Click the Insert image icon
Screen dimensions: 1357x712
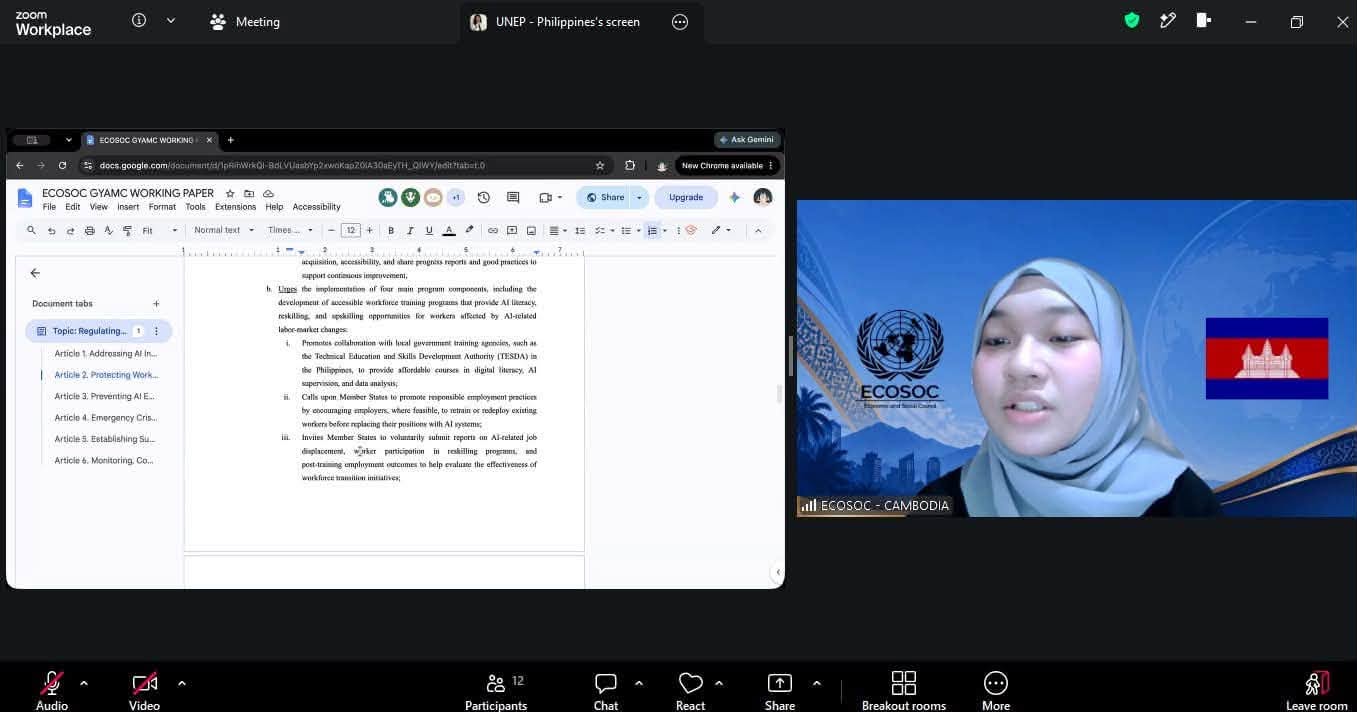tap(531, 230)
